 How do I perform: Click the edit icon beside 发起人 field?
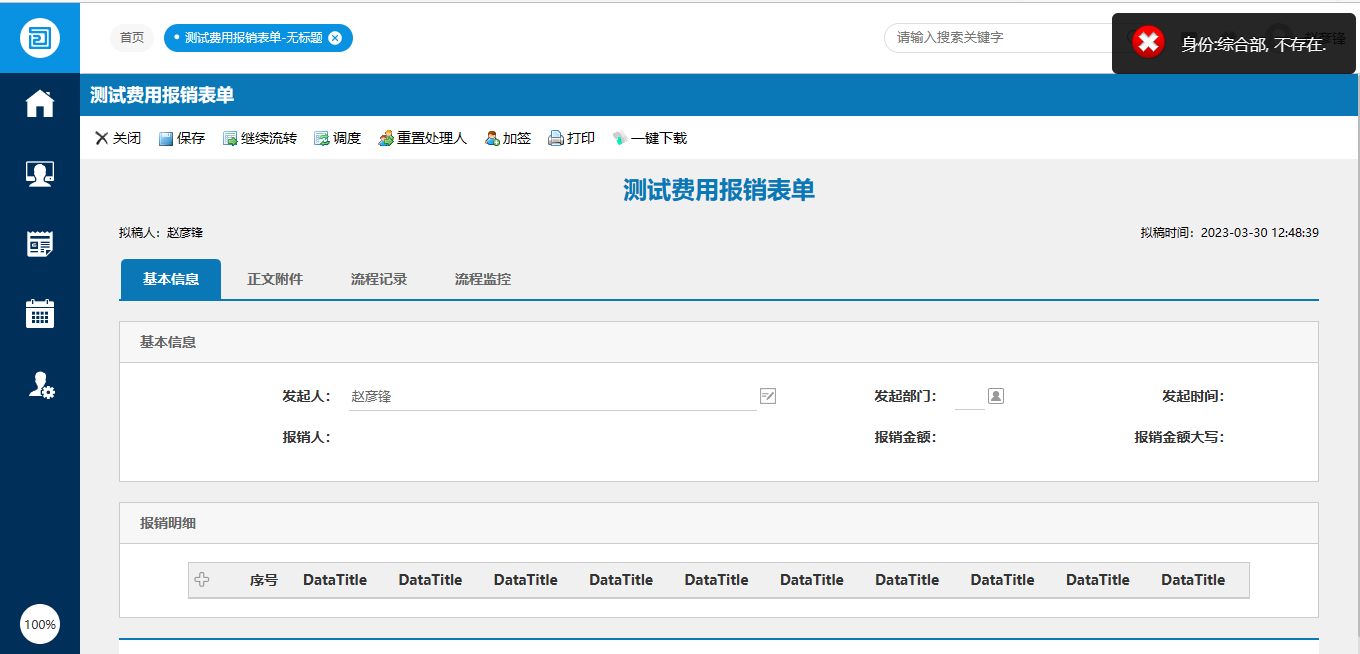tap(768, 396)
